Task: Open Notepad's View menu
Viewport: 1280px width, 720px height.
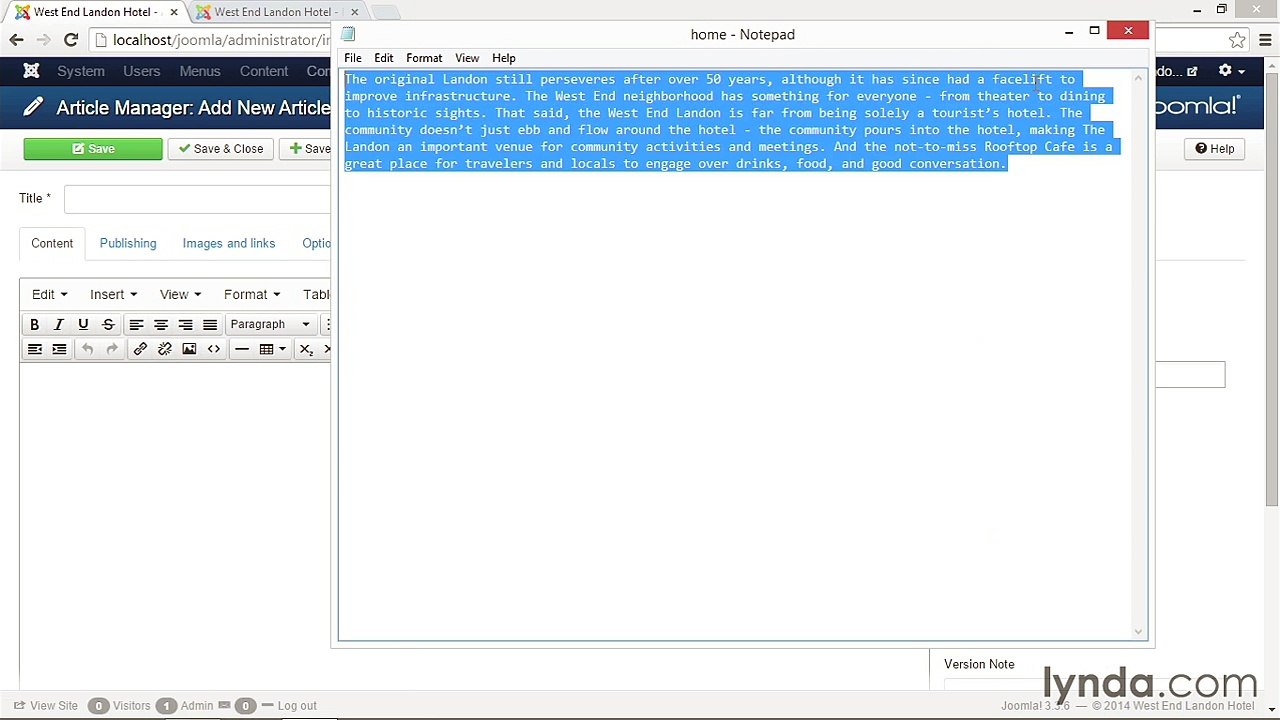Action: [467, 58]
